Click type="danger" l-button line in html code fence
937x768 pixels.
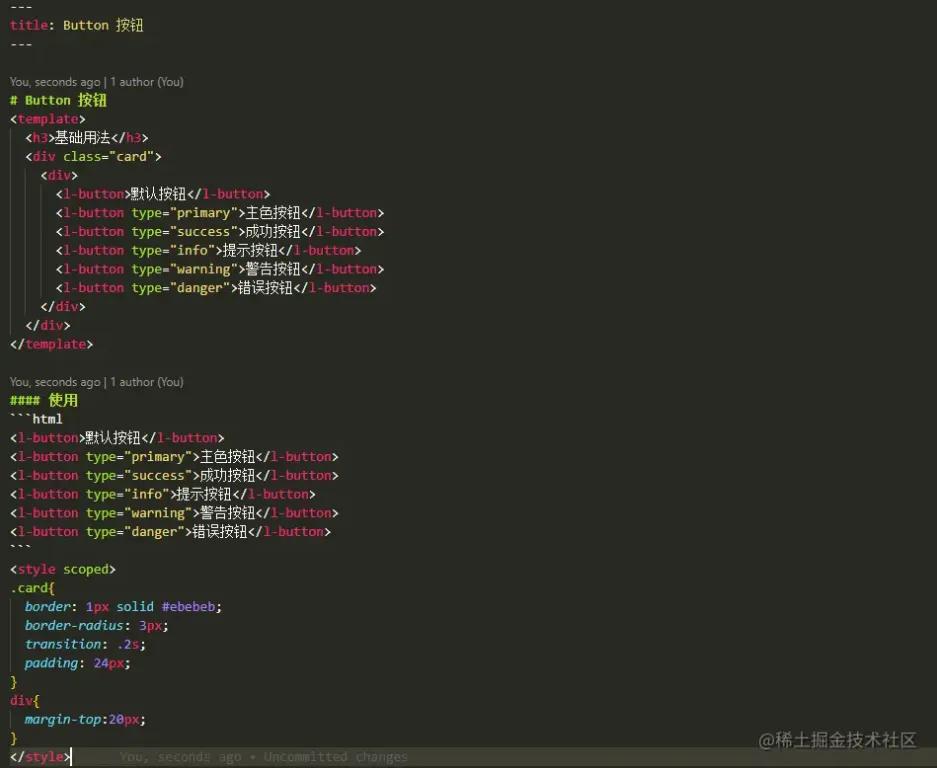tap(170, 532)
